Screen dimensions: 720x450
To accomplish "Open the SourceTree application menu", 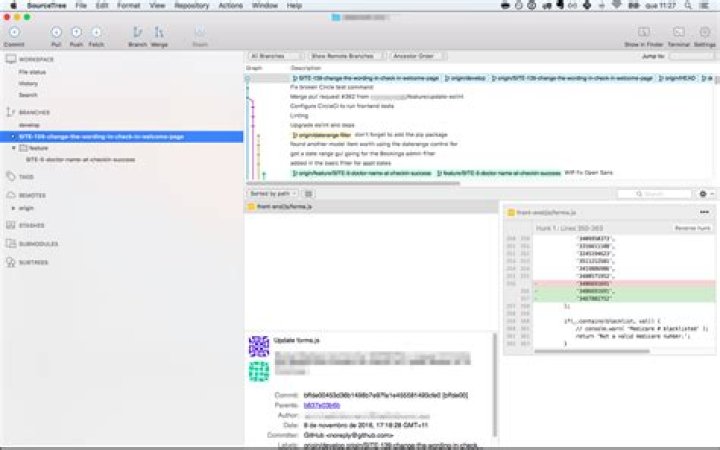I will coord(46,6).
